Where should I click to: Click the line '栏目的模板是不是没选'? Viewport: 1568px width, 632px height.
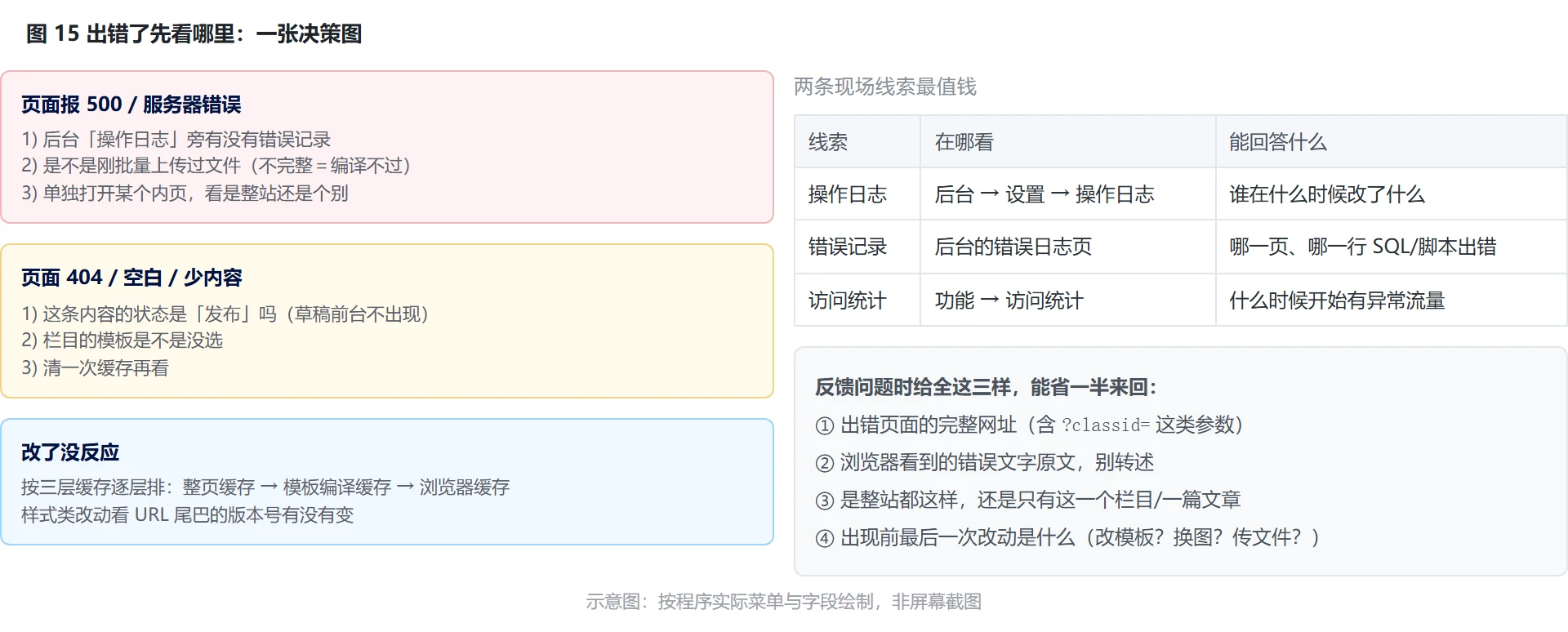[x=122, y=340]
